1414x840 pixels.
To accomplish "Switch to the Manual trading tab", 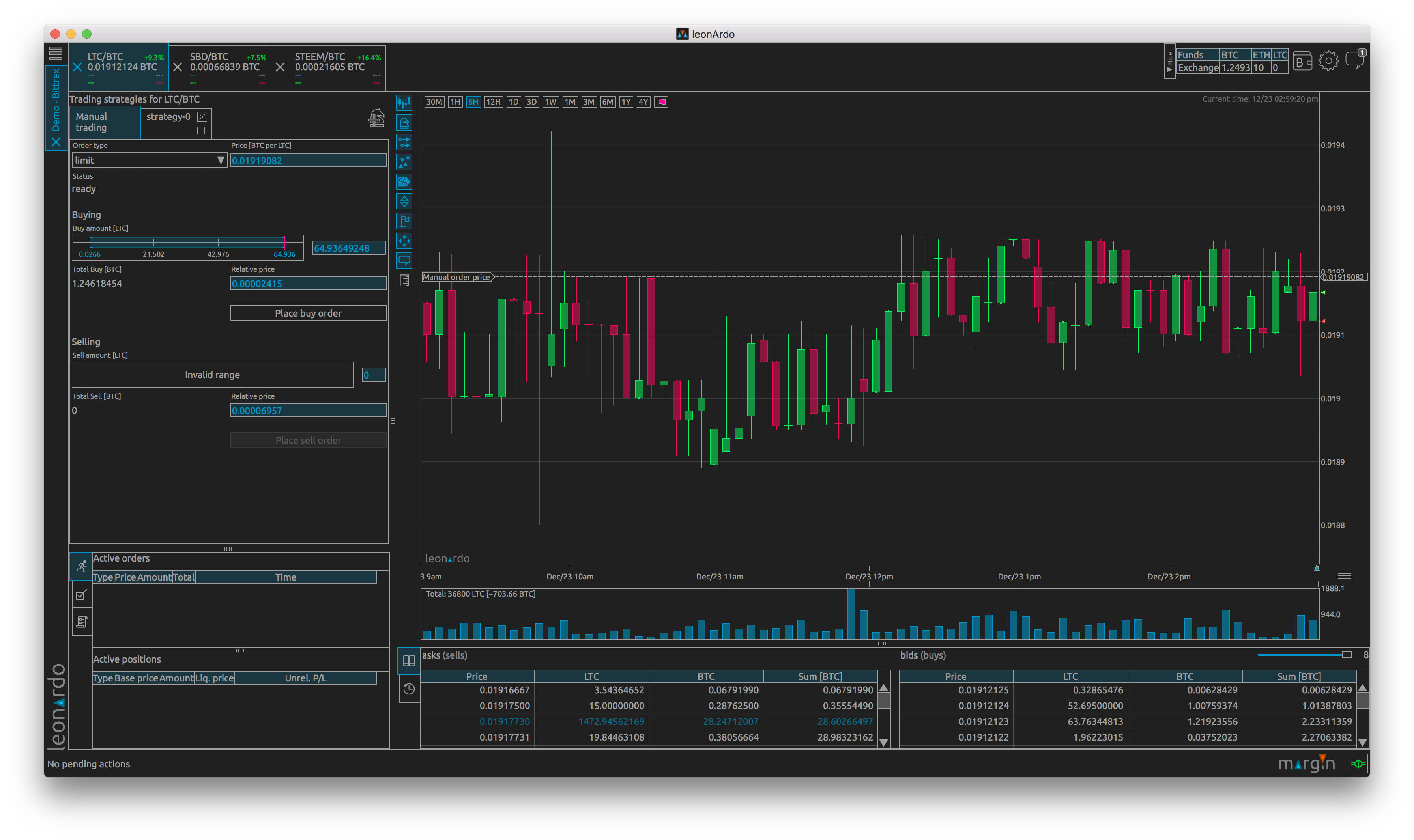I will click(x=105, y=122).
